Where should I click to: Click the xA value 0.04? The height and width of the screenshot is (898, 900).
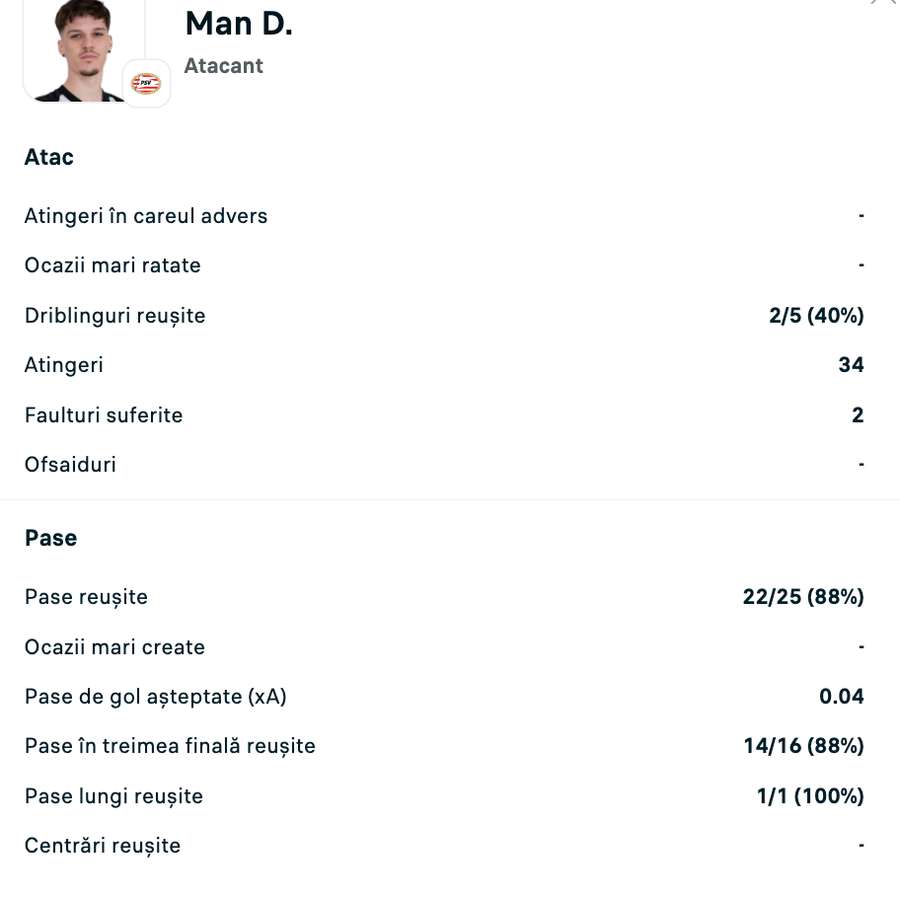pos(841,696)
